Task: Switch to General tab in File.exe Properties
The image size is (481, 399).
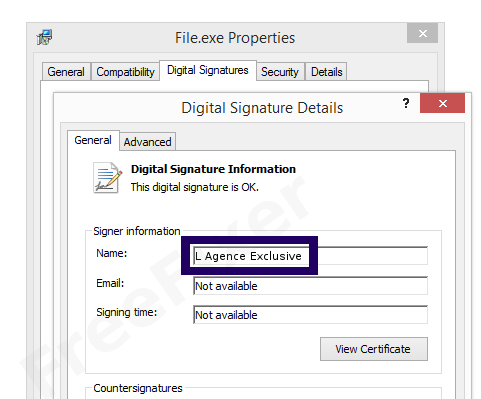Action: click(66, 72)
